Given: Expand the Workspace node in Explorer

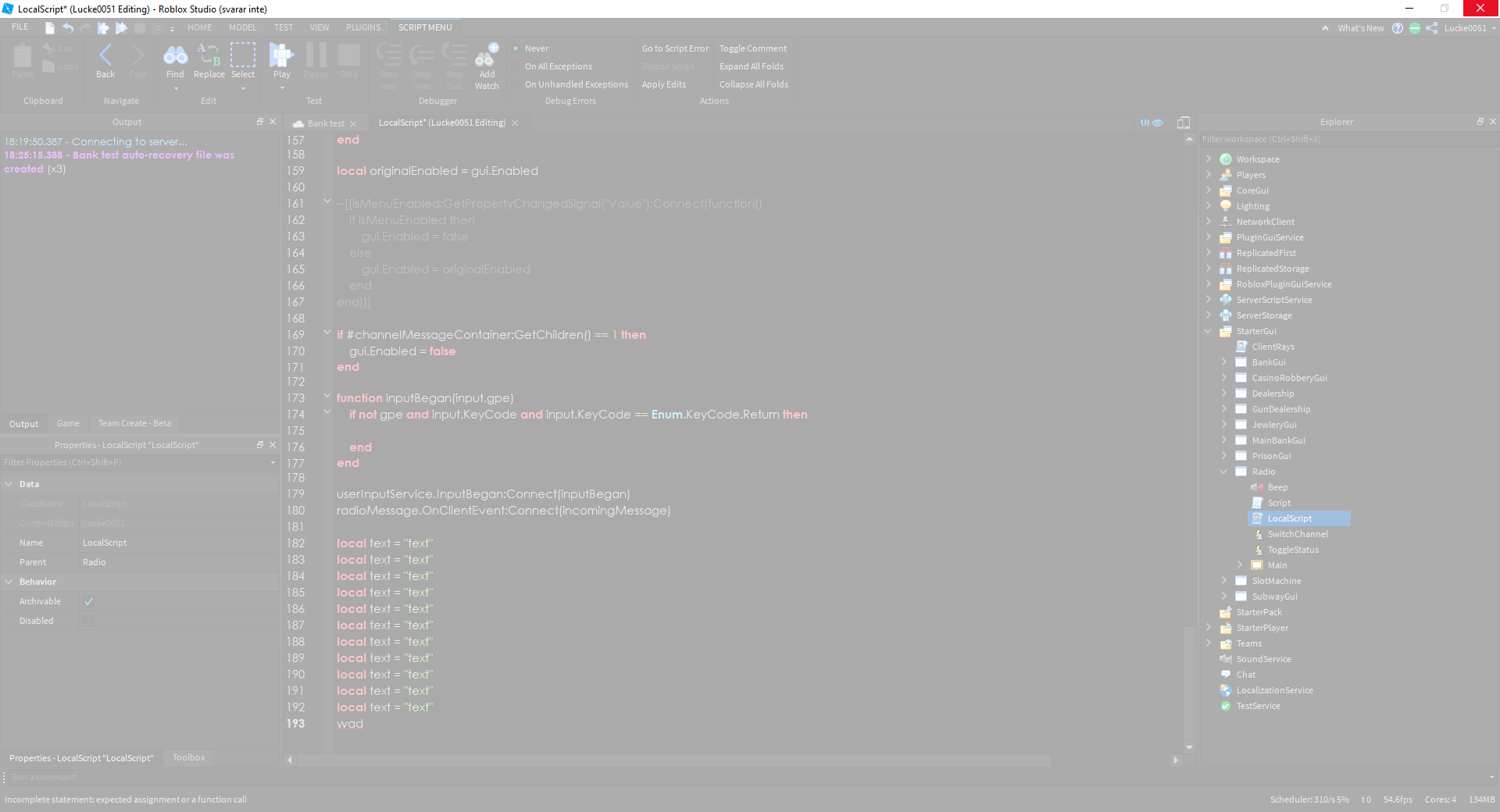Looking at the screenshot, I should (x=1209, y=158).
